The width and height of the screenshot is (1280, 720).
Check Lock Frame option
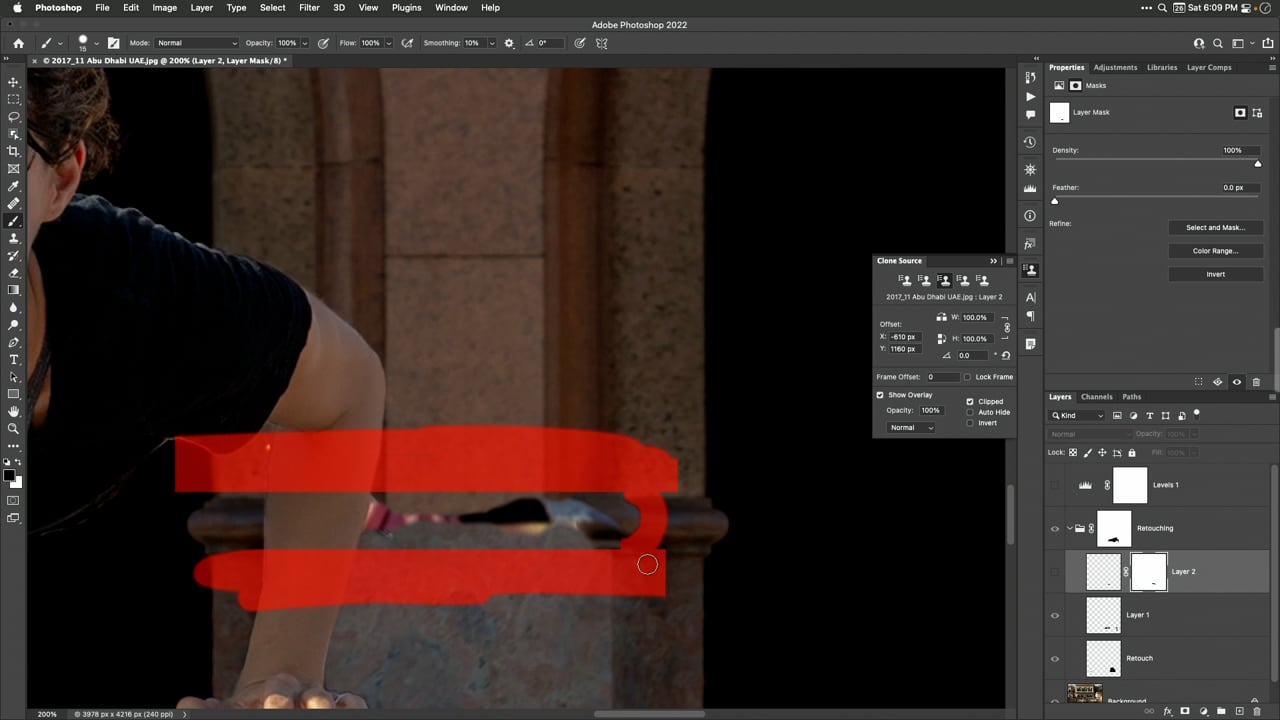(967, 377)
